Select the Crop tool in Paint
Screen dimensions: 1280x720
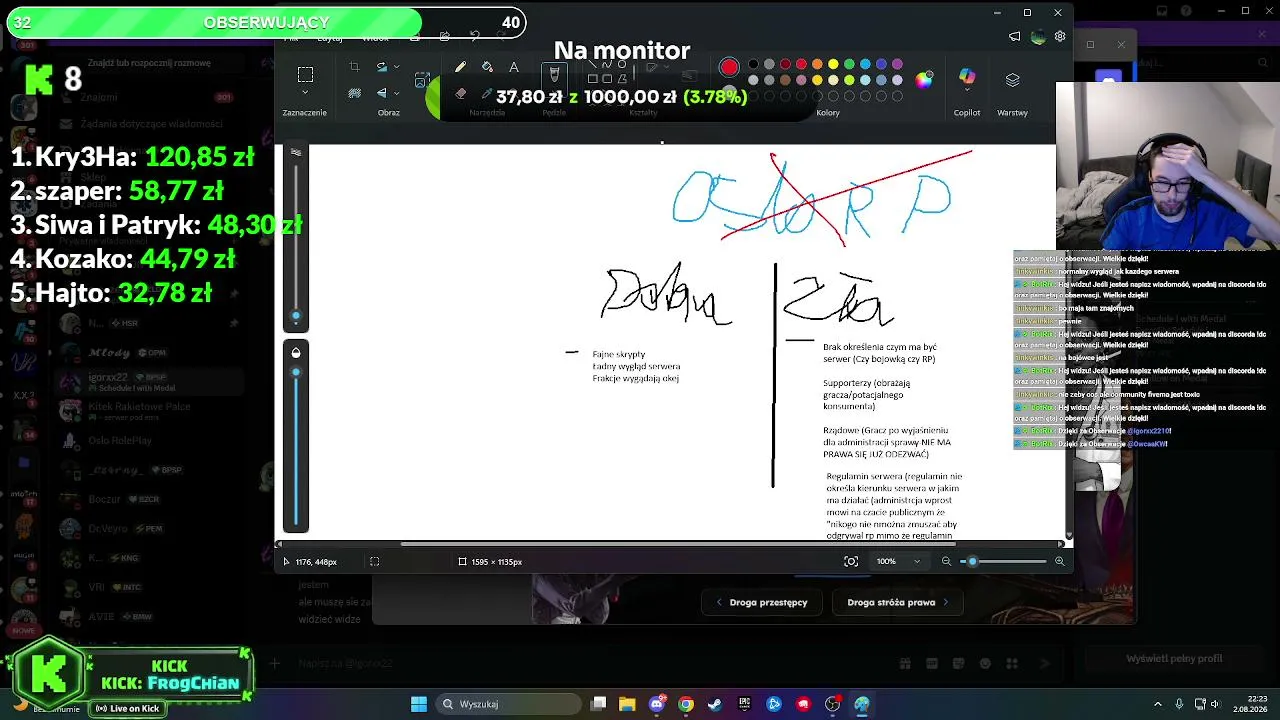pos(354,68)
